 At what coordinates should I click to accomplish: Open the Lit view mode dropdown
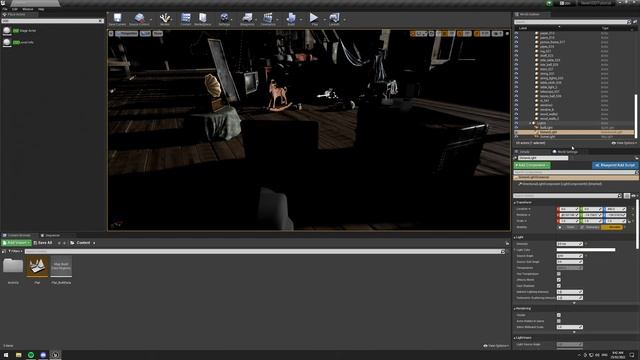(145, 33)
